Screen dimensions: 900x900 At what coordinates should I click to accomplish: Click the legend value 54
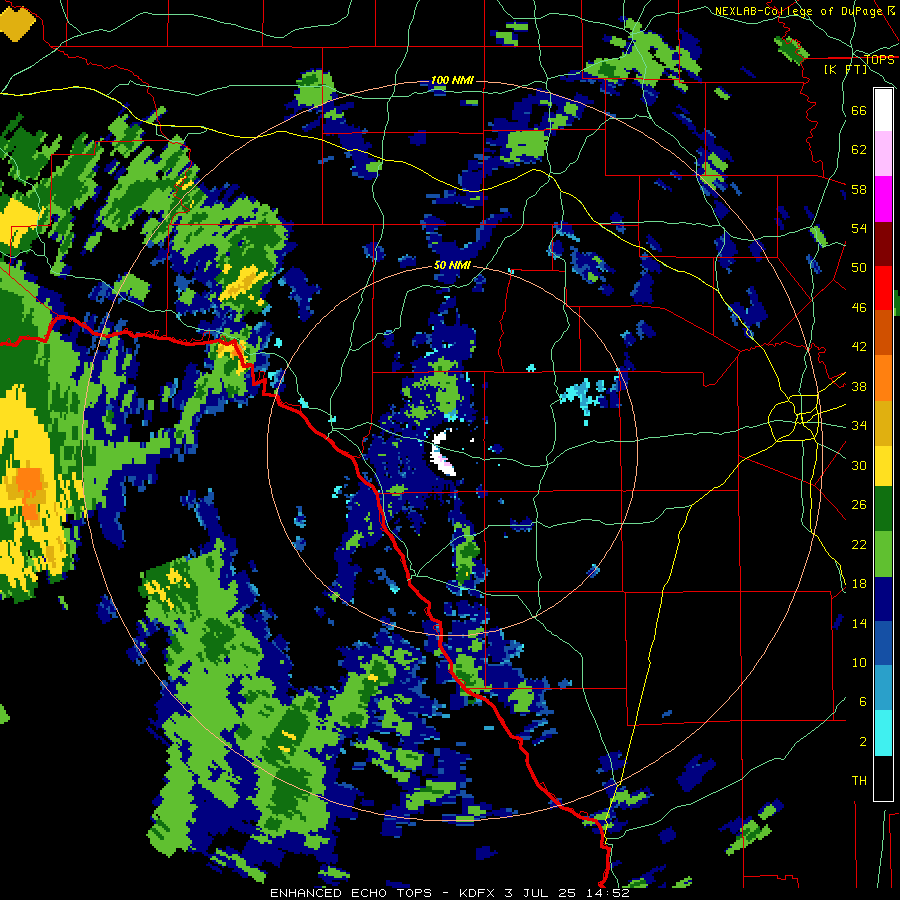pyautogui.click(x=859, y=228)
